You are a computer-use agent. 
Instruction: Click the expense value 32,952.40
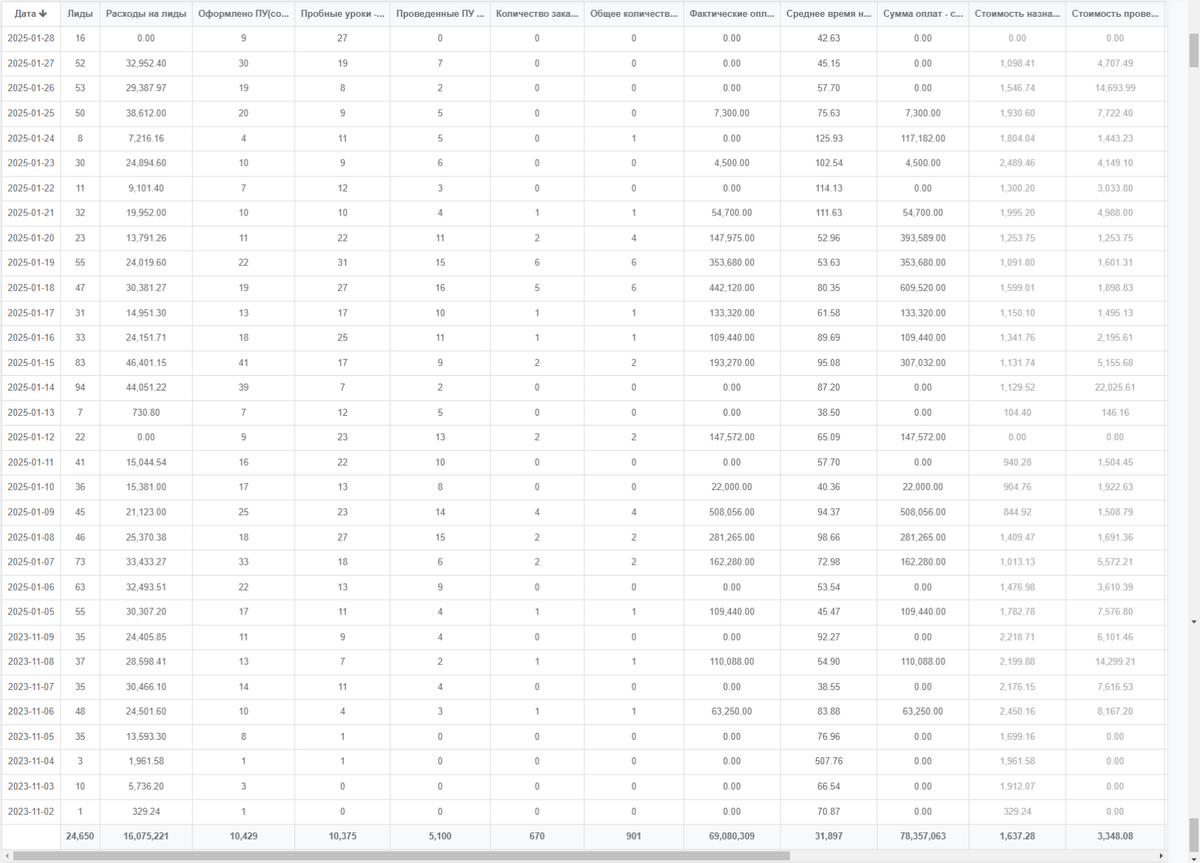pyautogui.click(x=145, y=63)
